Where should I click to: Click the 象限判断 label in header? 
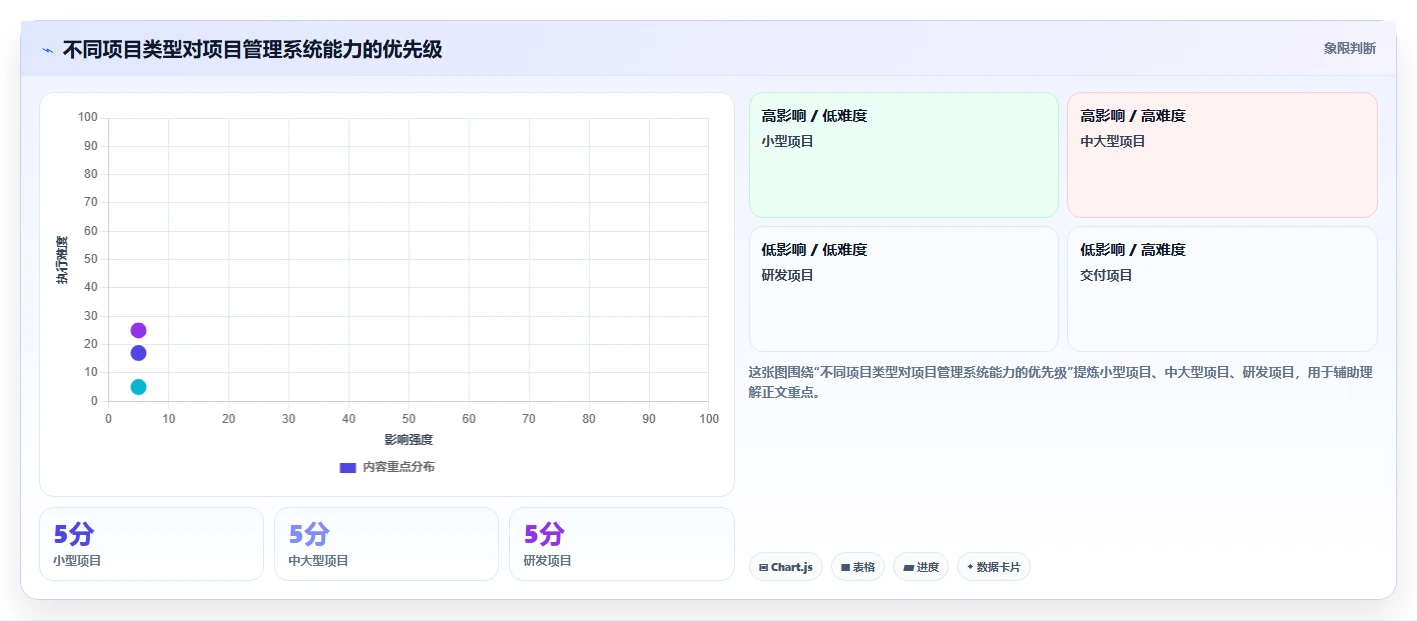pyautogui.click(x=1350, y=48)
